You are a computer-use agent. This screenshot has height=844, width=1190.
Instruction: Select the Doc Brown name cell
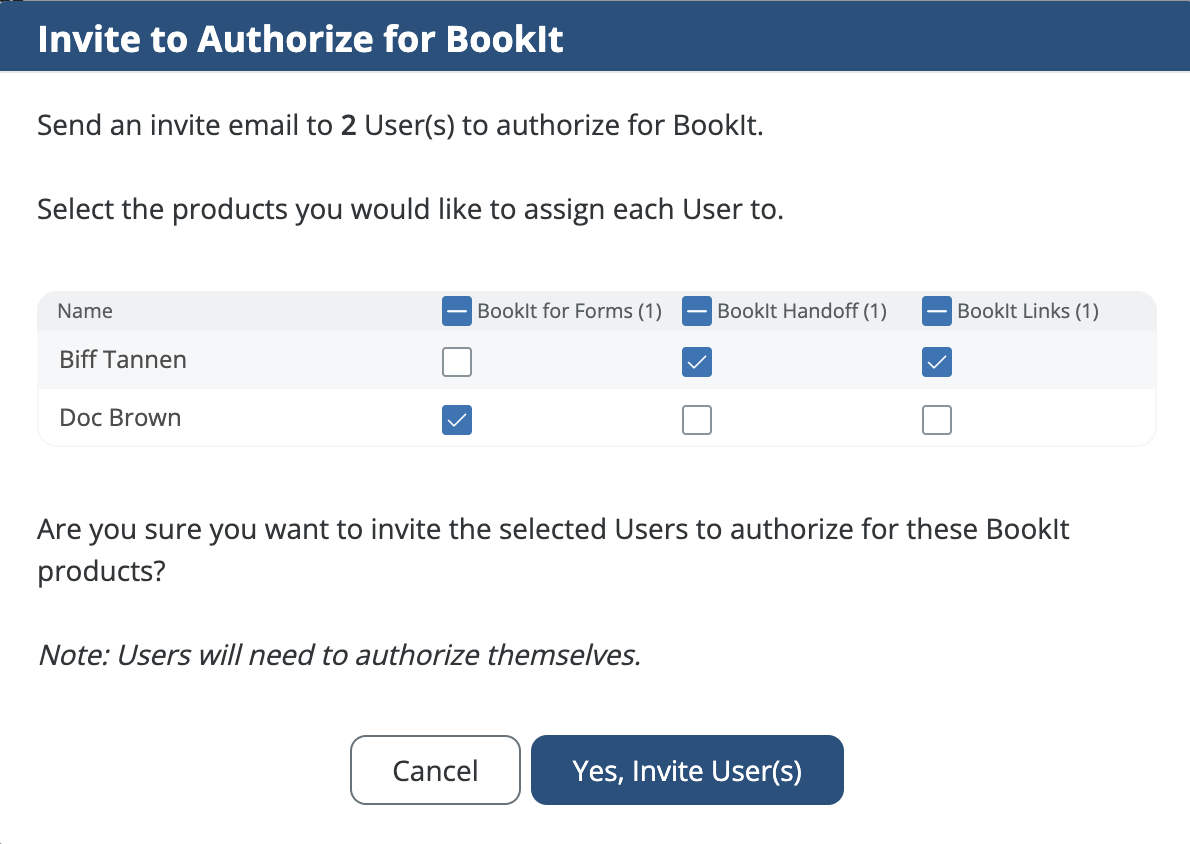120,418
